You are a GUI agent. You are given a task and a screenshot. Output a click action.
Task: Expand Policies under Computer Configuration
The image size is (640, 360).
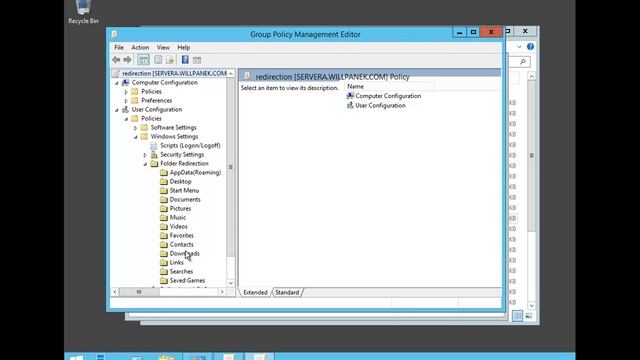click(x=126, y=92)
